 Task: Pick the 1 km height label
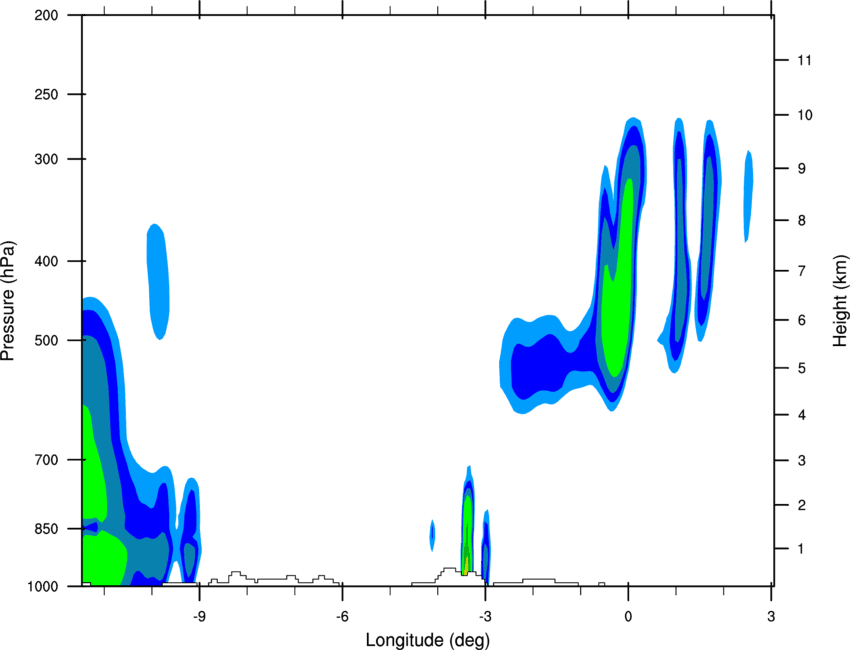tap(801, 549)
